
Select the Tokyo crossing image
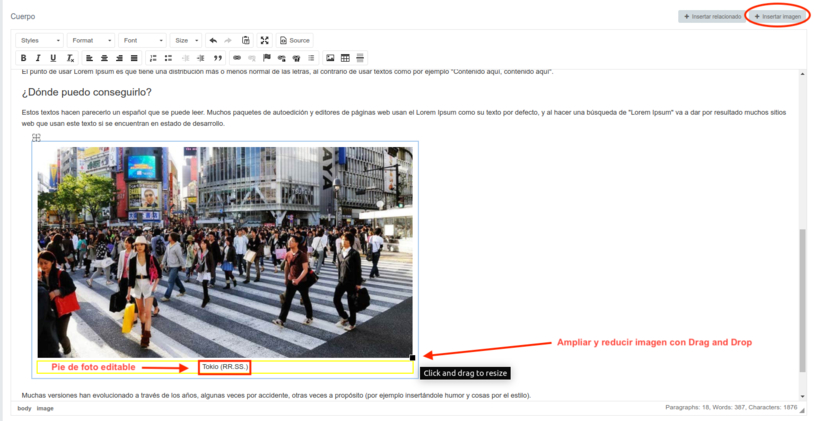pos(225,252)
